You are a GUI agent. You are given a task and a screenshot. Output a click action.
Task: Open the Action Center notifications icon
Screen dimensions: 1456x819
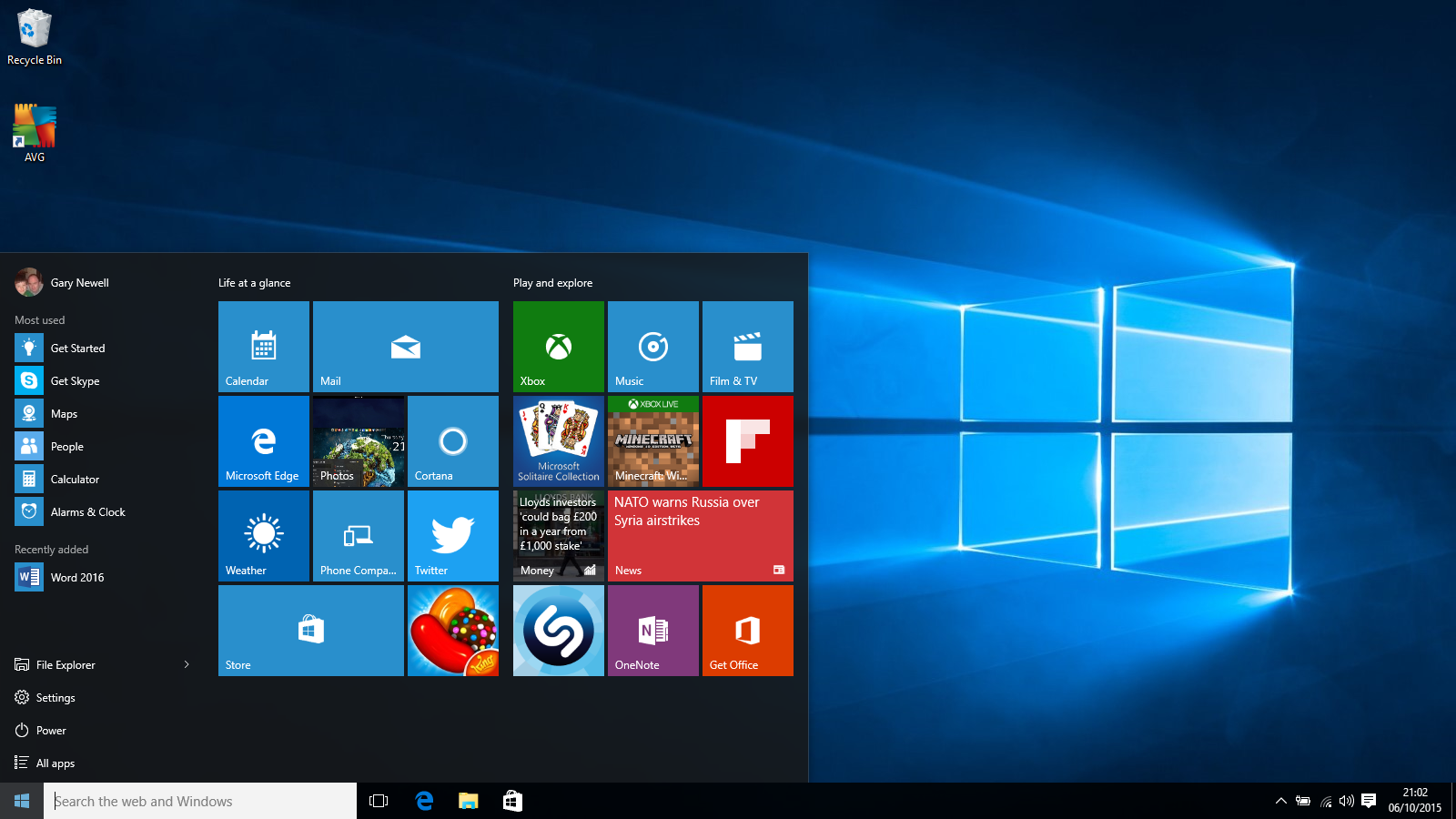pos(1369,801)
